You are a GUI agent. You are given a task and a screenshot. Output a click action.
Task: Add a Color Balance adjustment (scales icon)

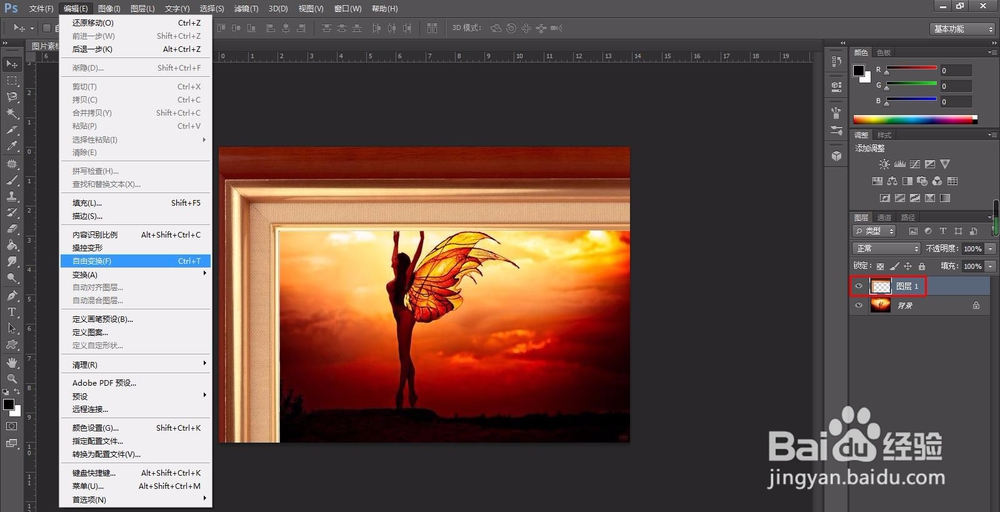point(892,181)
